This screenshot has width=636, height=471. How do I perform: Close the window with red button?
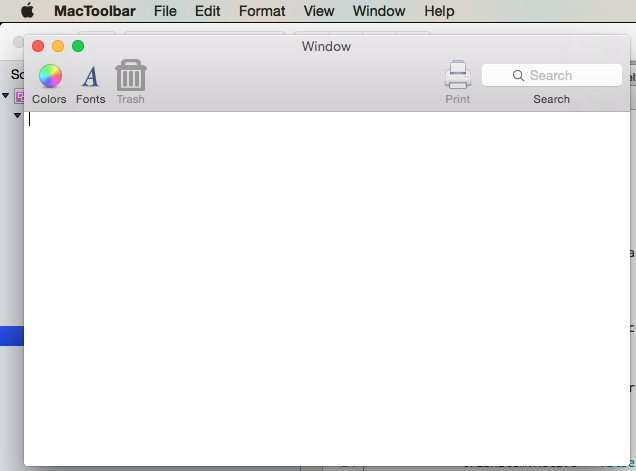pos(38,46)
